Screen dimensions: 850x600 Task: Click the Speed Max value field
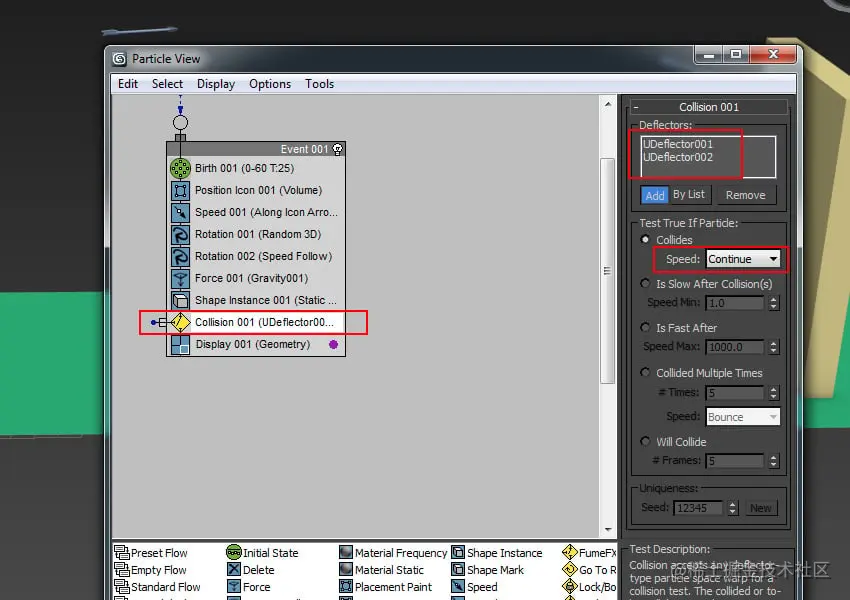coord(735,347)
